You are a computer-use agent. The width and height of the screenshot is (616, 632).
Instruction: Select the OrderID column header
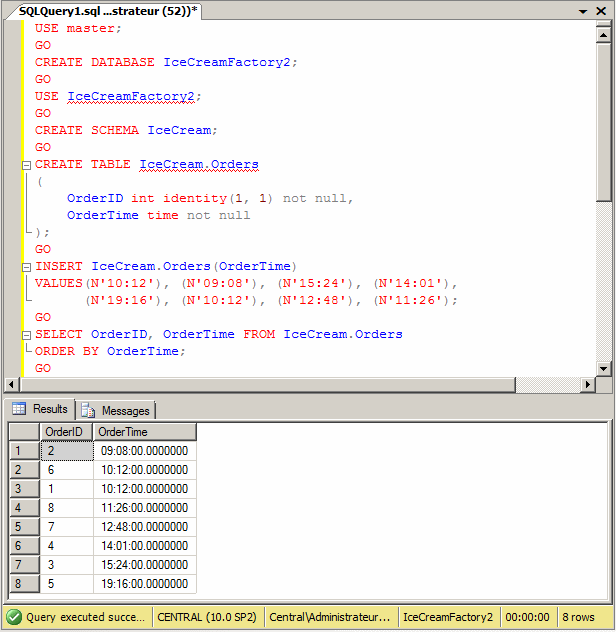click(67, 432)
